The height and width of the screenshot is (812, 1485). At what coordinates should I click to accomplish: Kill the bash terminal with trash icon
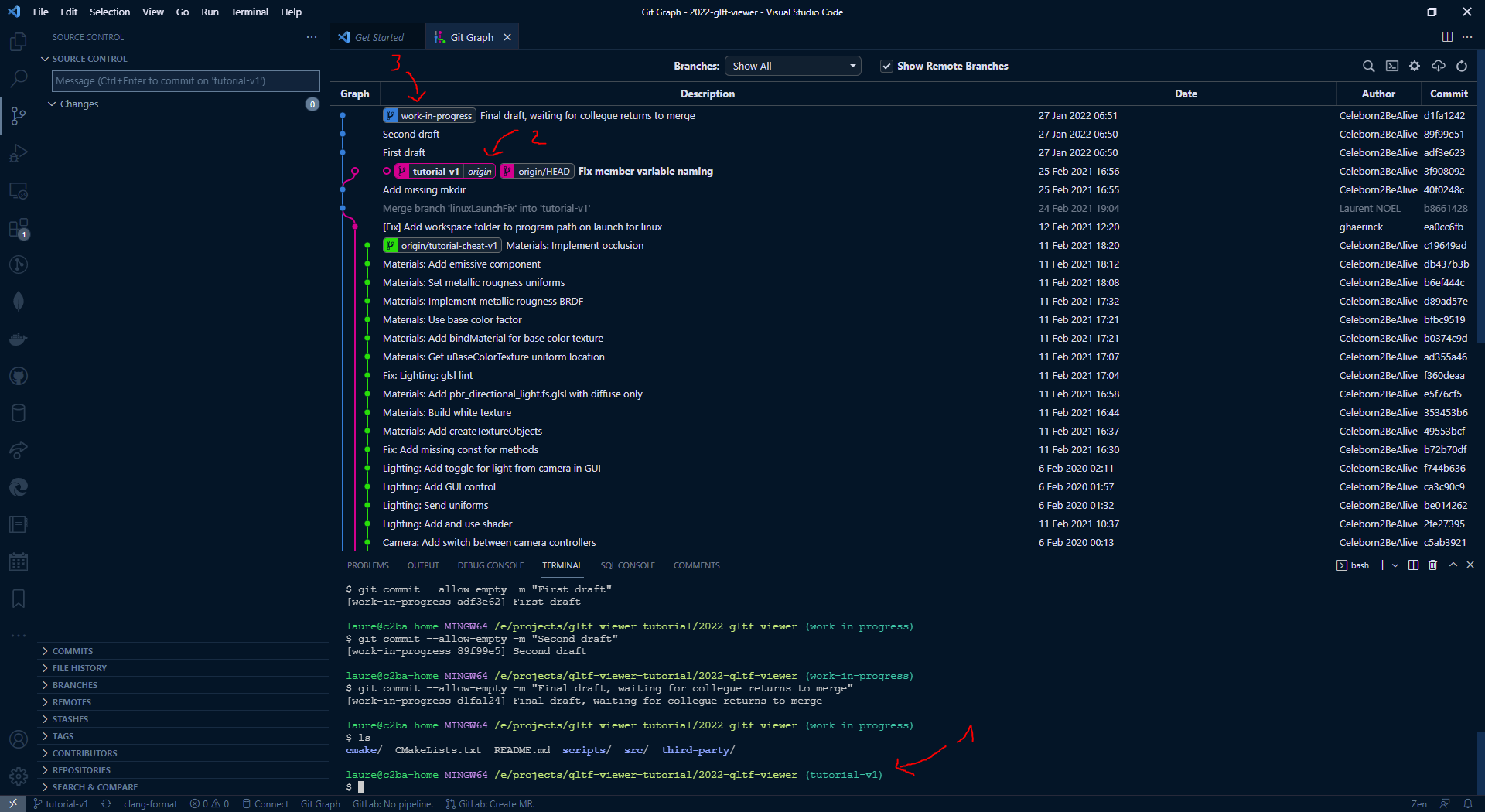1432,565
